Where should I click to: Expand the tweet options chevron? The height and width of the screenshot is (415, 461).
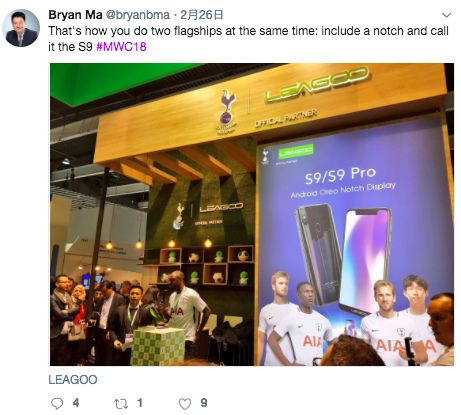click(x=446, y=15)
